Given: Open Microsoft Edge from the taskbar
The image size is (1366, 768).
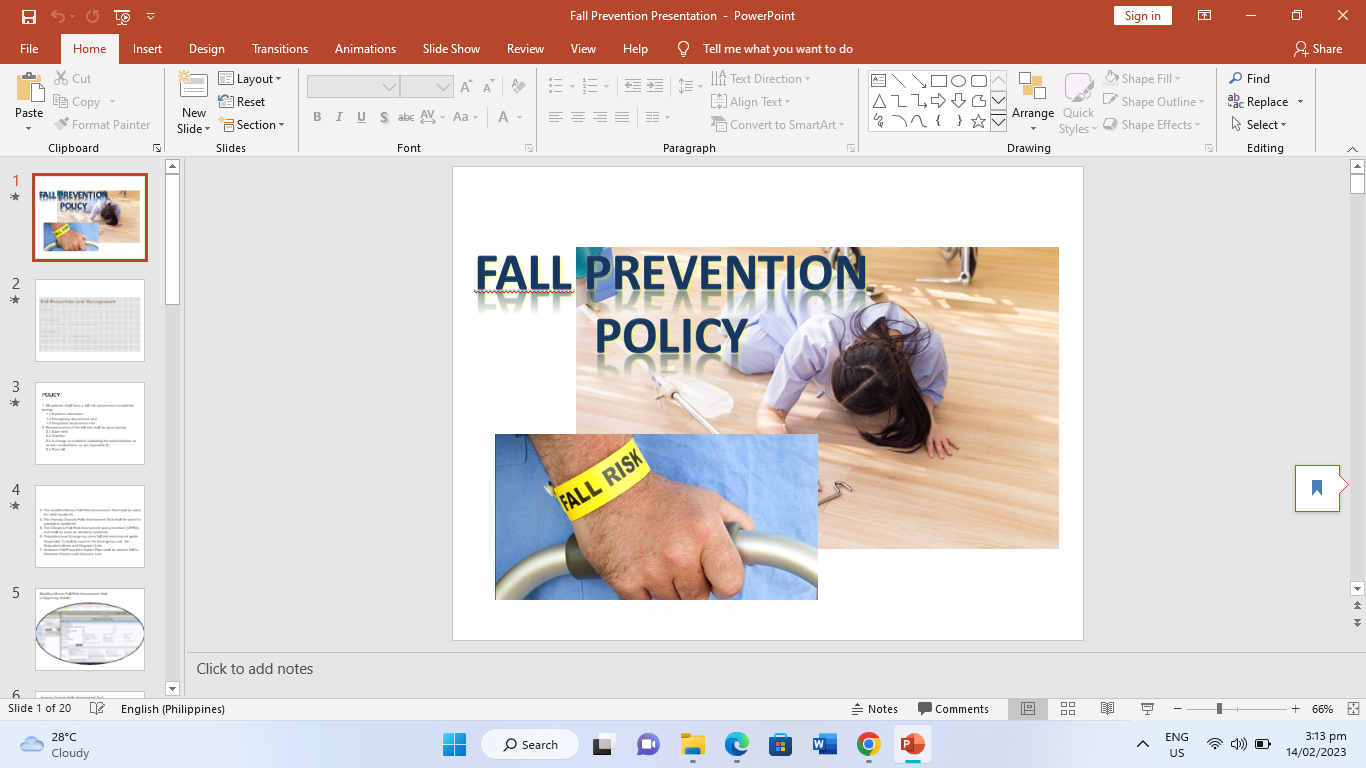Looking at the screenshot, I should (x=736, y=745).
